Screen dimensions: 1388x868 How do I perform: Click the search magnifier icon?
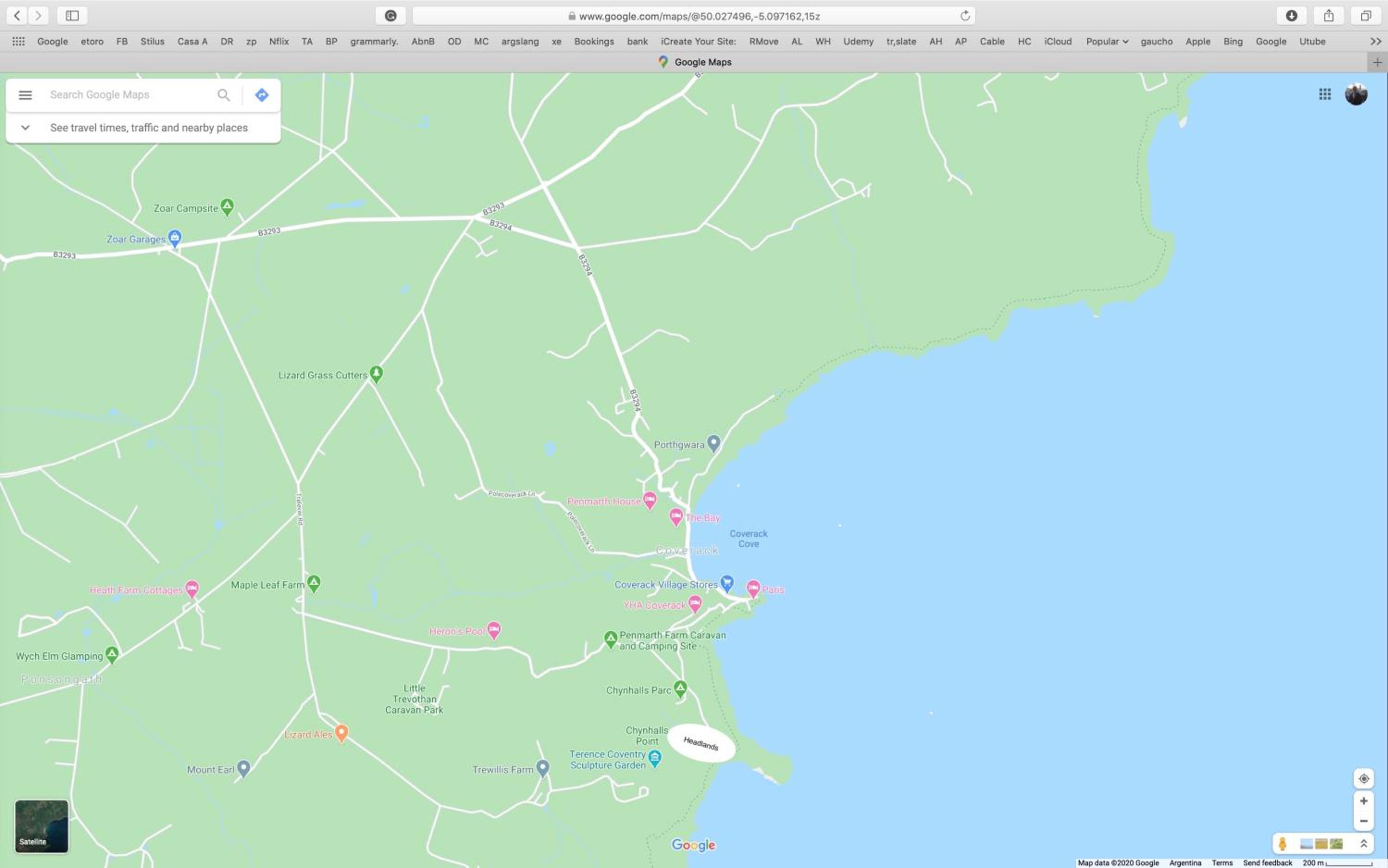[223, 95]
